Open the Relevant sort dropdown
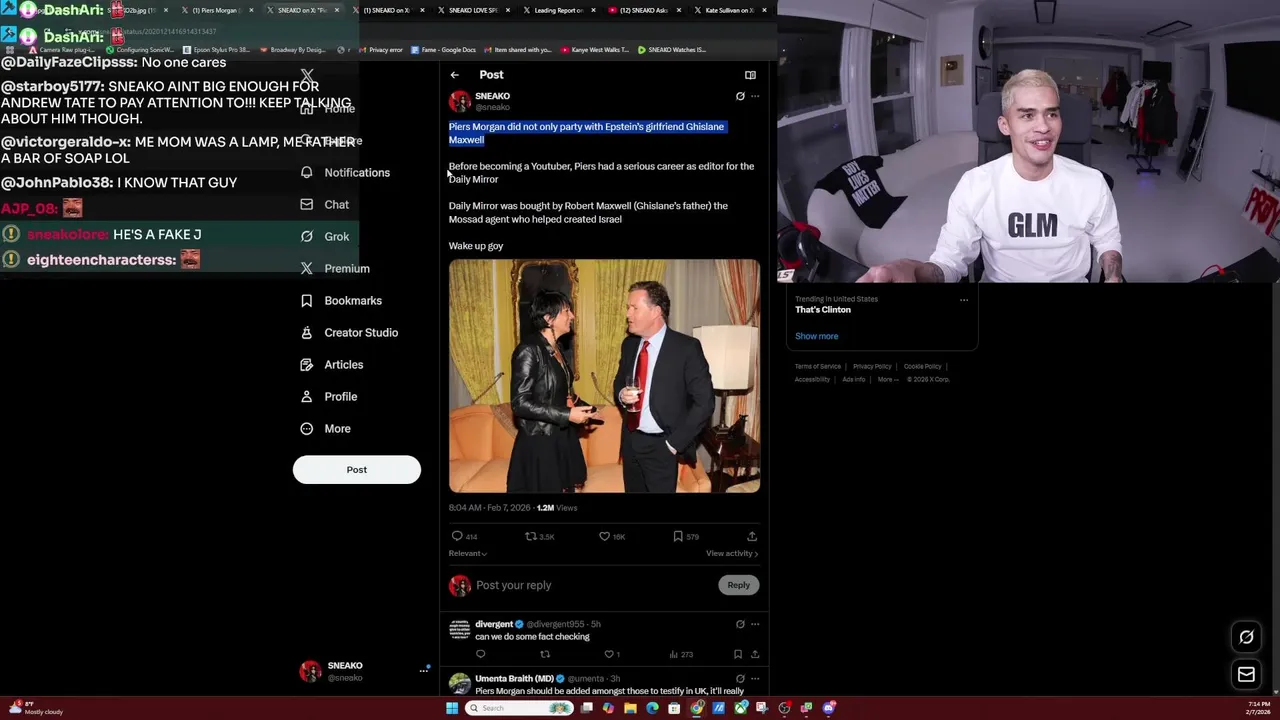 pyautogui.click(x=468, y=553)
